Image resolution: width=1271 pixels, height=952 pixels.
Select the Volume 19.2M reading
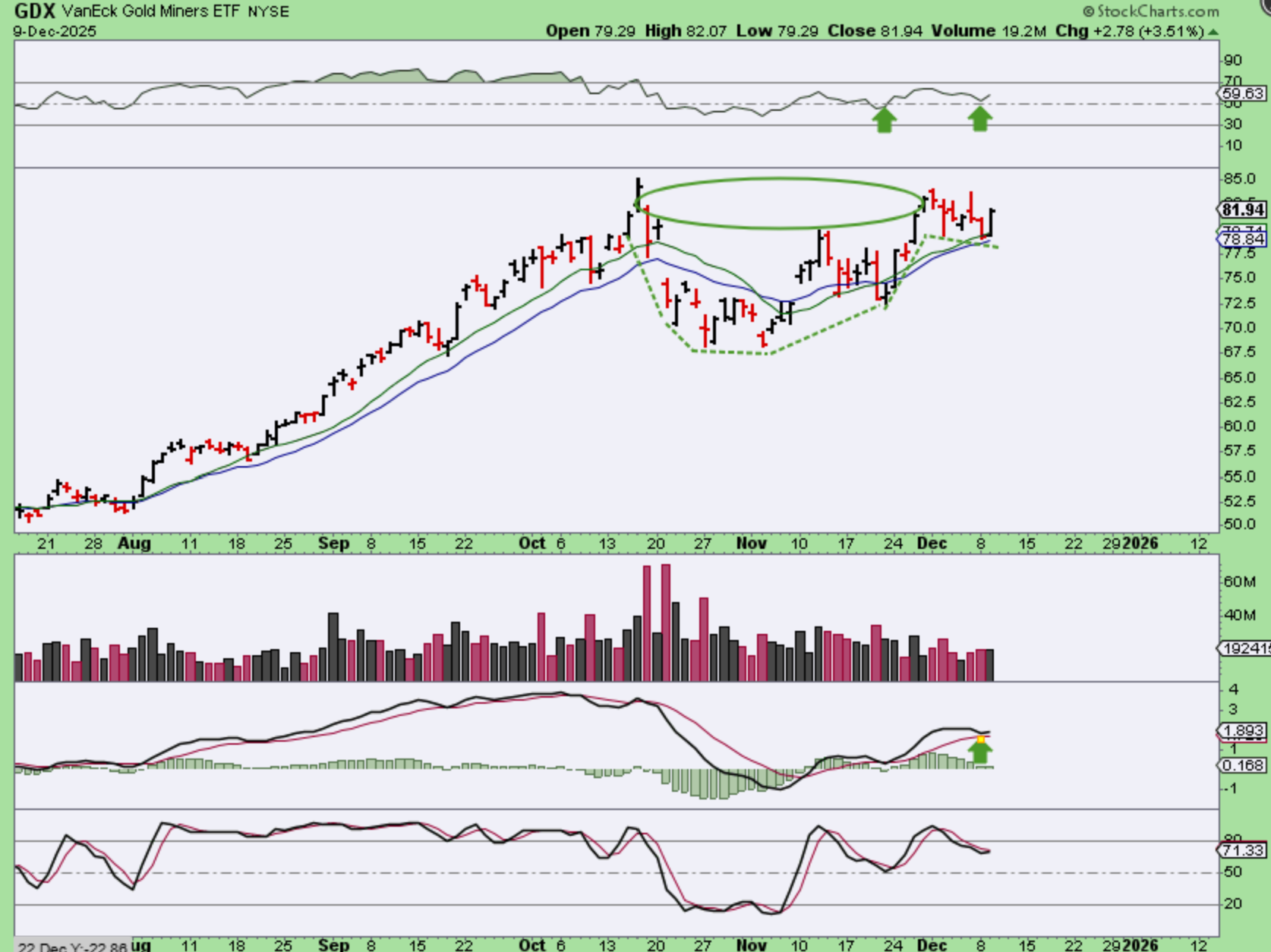989,31
